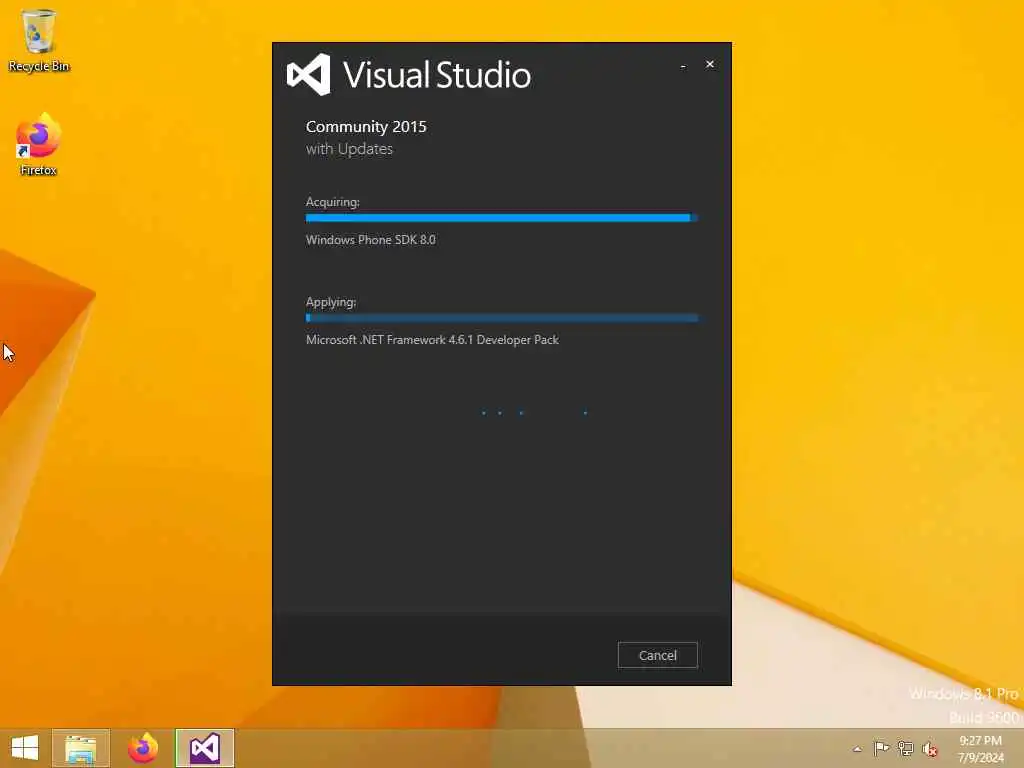The width and height of the screenshot is (1024, 768).
Task: Click the Applying progress bar
Action: pos(502,318)
